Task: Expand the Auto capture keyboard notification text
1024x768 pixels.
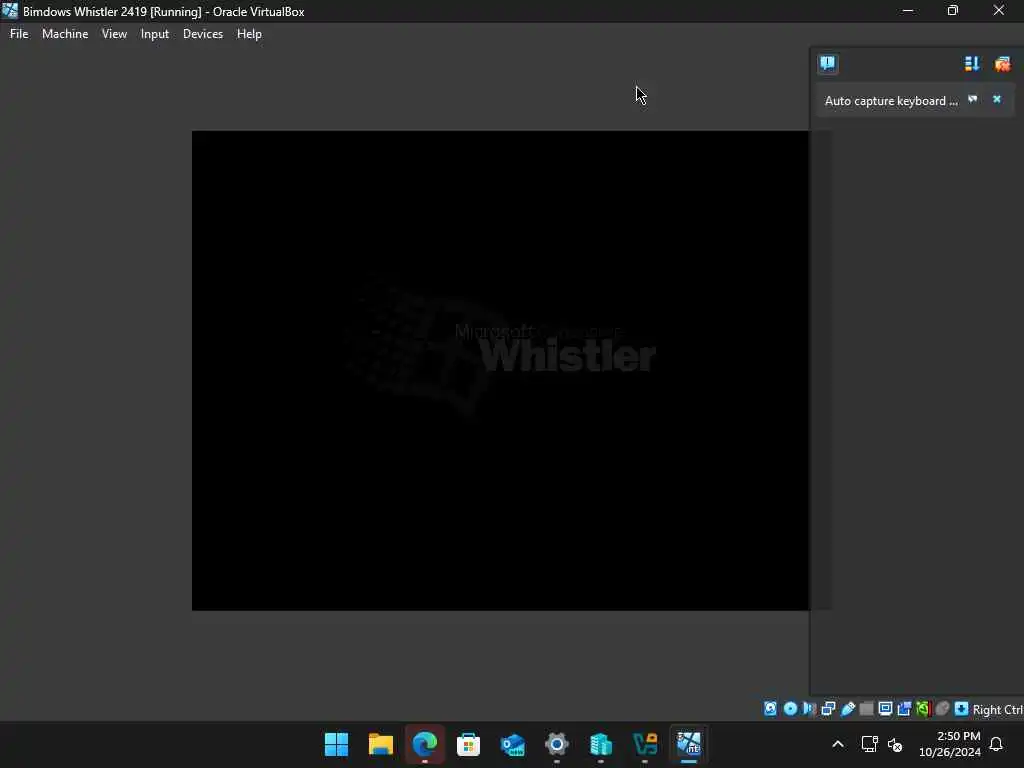Action: coord(891,101)
